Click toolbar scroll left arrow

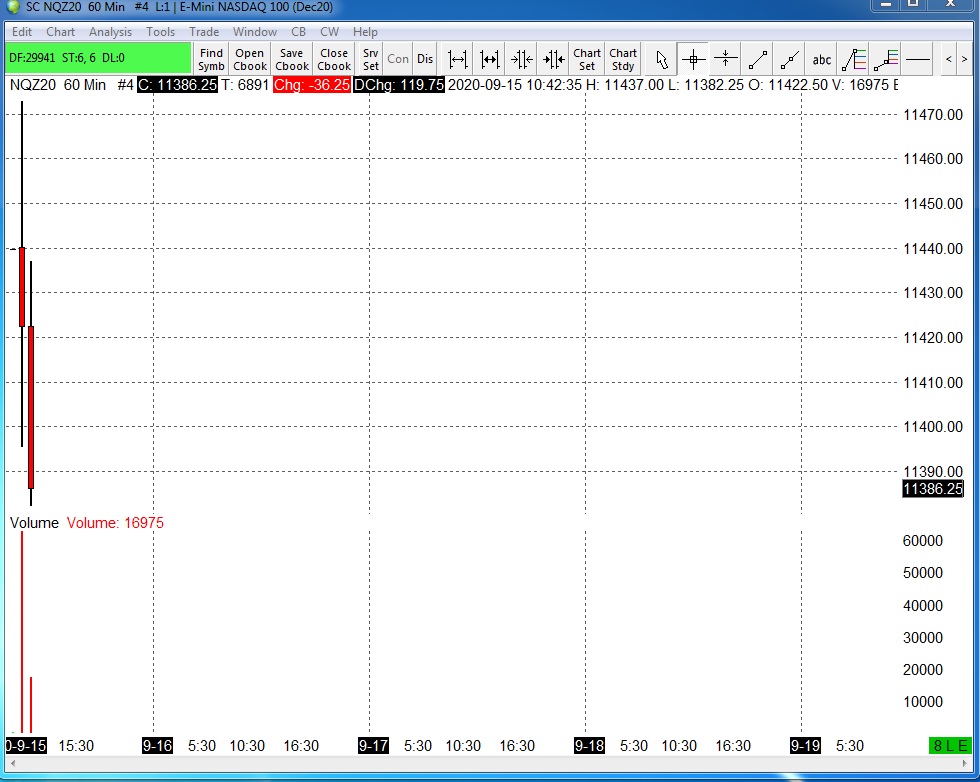pos(949,59)
